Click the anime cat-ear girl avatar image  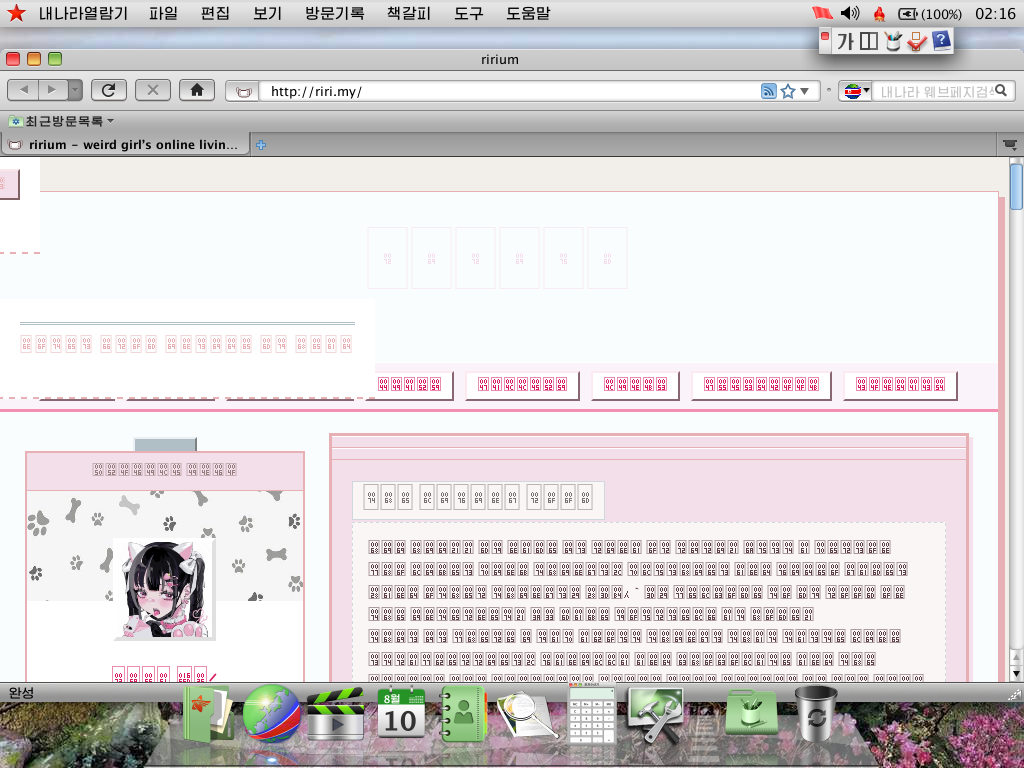(x=165, y=588)
